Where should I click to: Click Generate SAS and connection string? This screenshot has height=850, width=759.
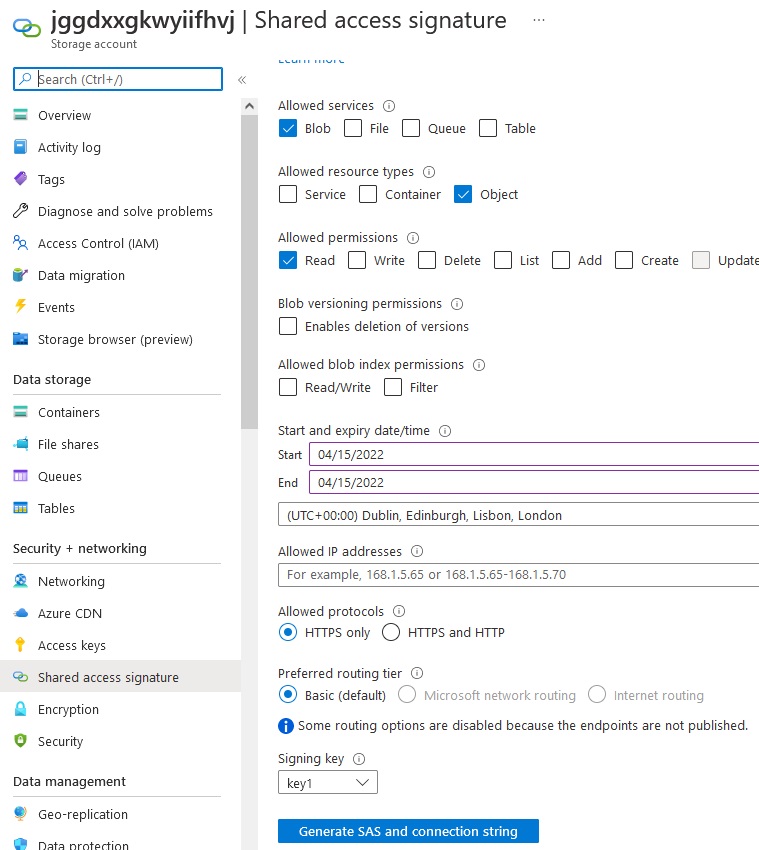[408, 831]
